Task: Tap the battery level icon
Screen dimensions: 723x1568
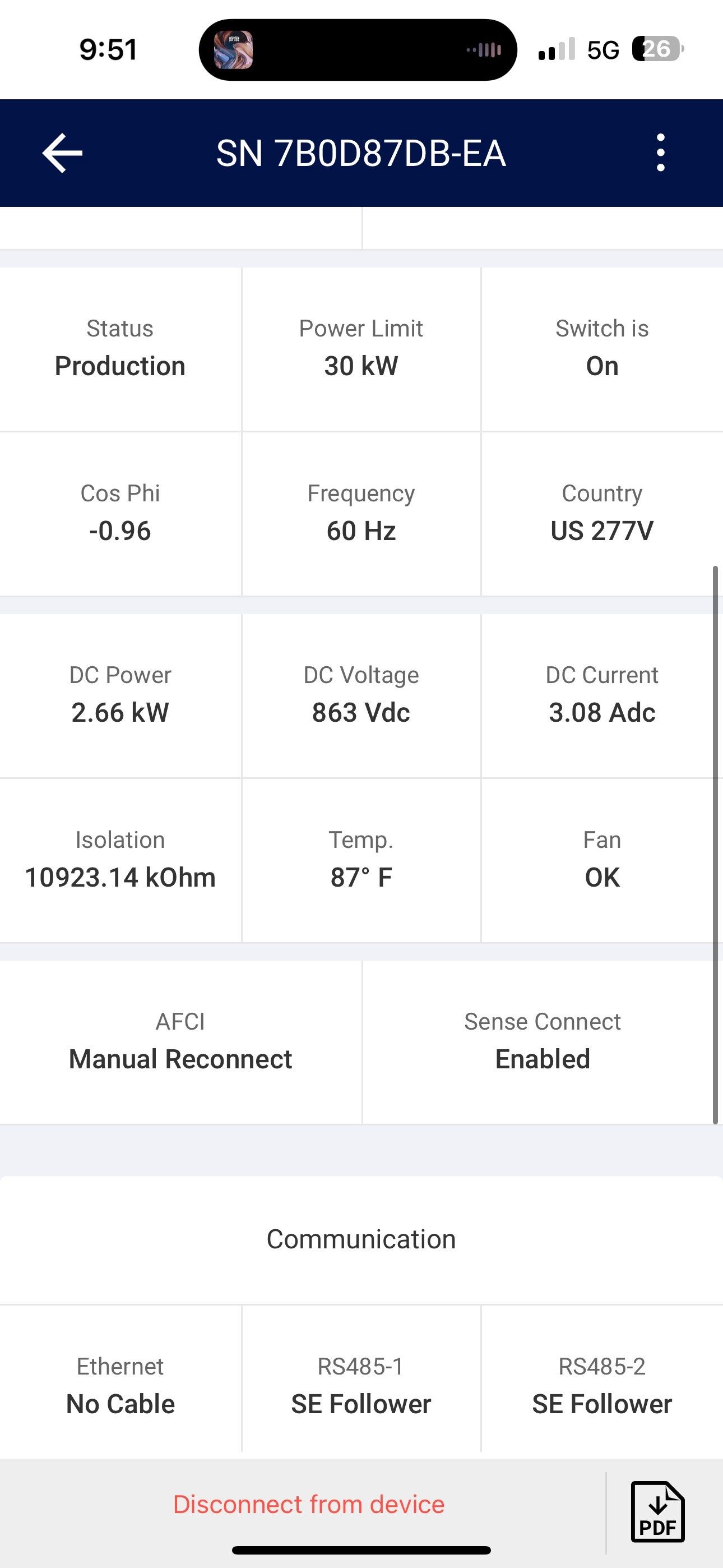Action: 657,49
